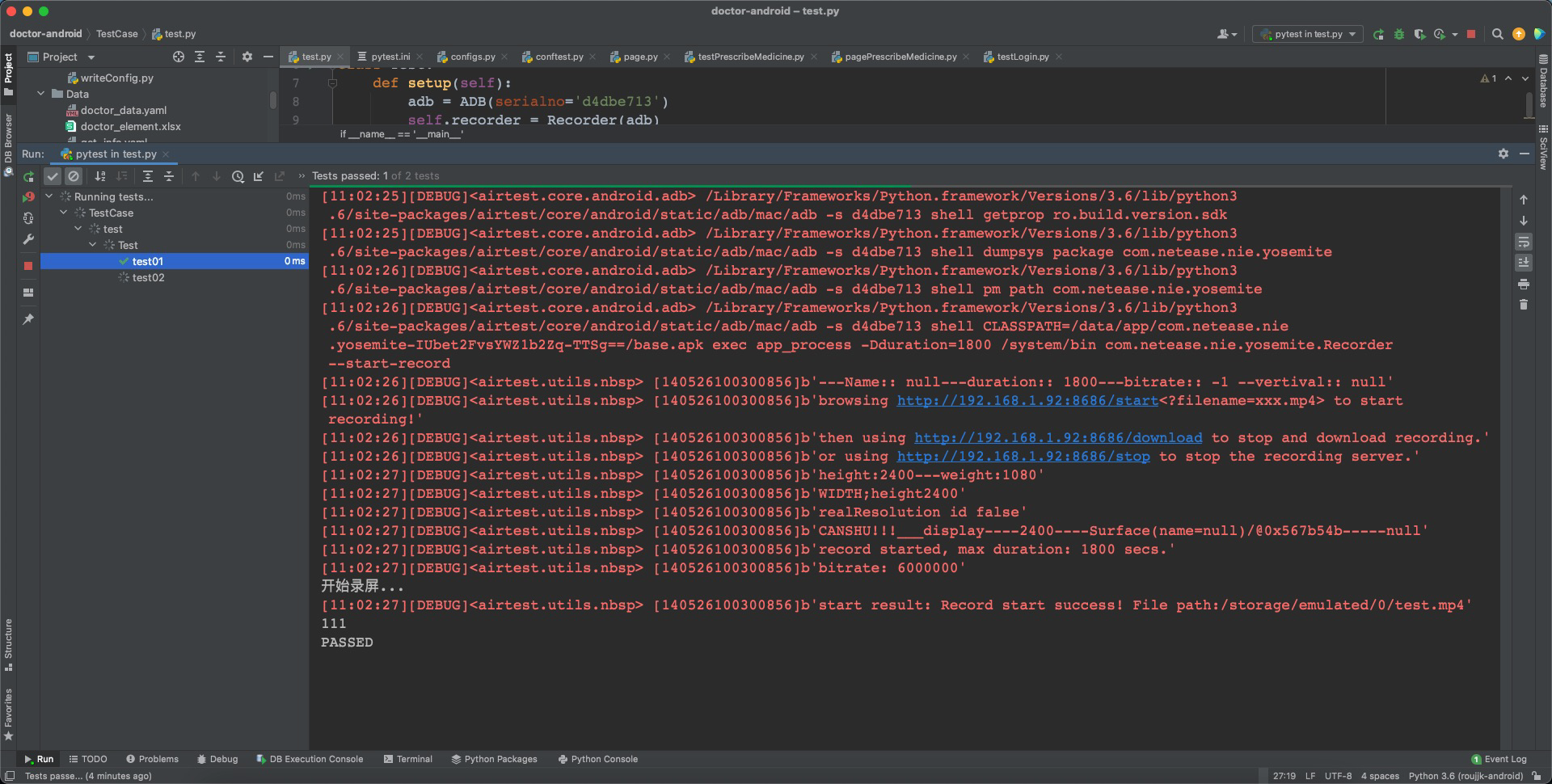Collapse the TestCase node in test tree
The width and height of the screenshot is (1552, 784).
coord(63,213)
